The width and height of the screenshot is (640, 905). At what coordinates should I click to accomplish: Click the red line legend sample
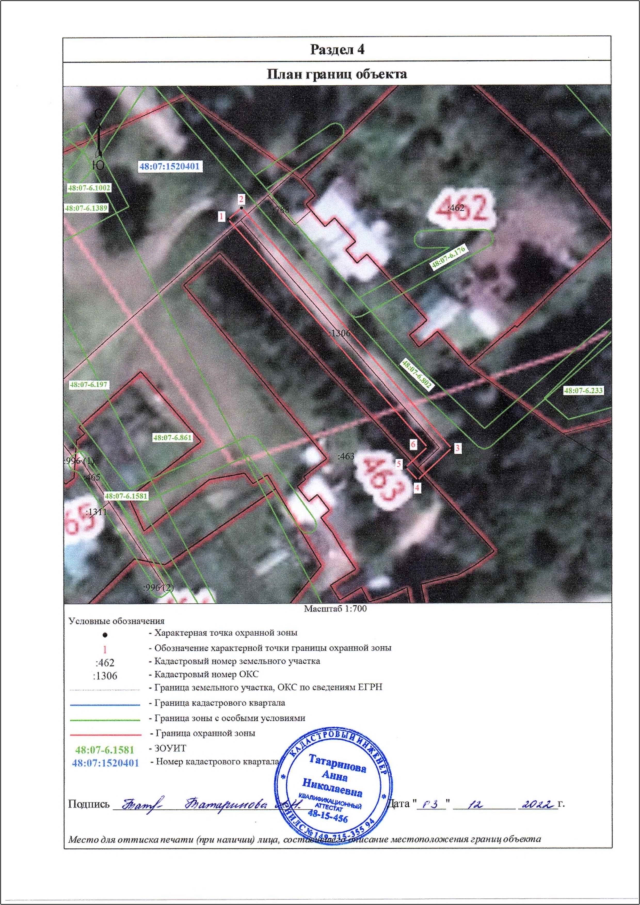pyautogui.click(x=105, y=735)
